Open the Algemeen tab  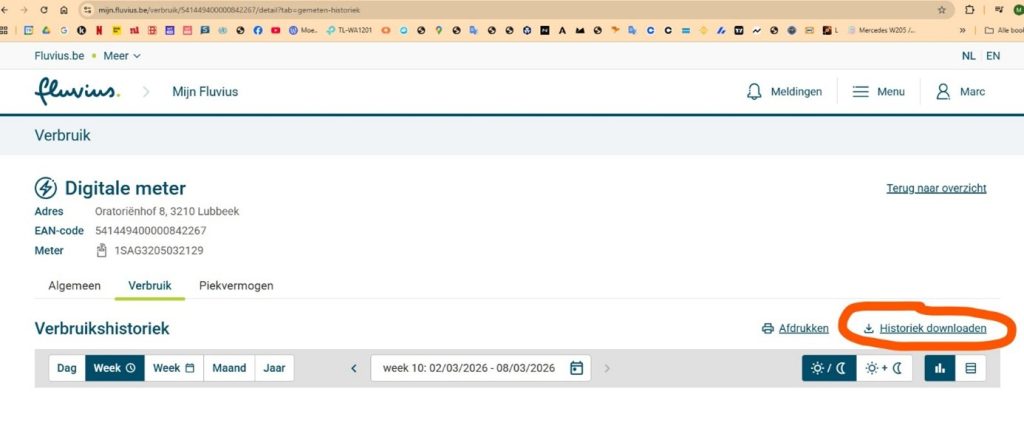point(74,285)
